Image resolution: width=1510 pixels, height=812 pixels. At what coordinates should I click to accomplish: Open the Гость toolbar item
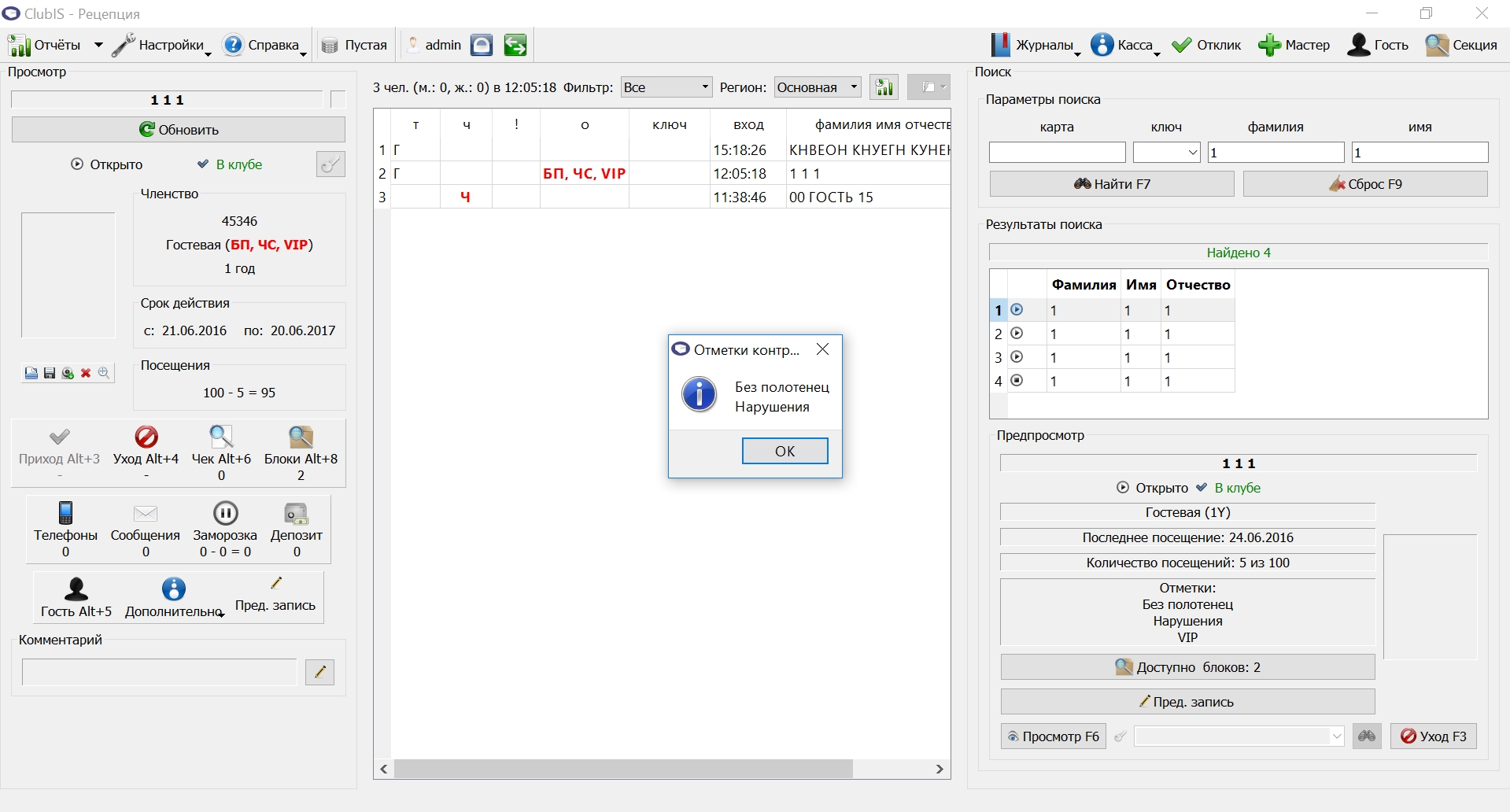click(1378, 45)
